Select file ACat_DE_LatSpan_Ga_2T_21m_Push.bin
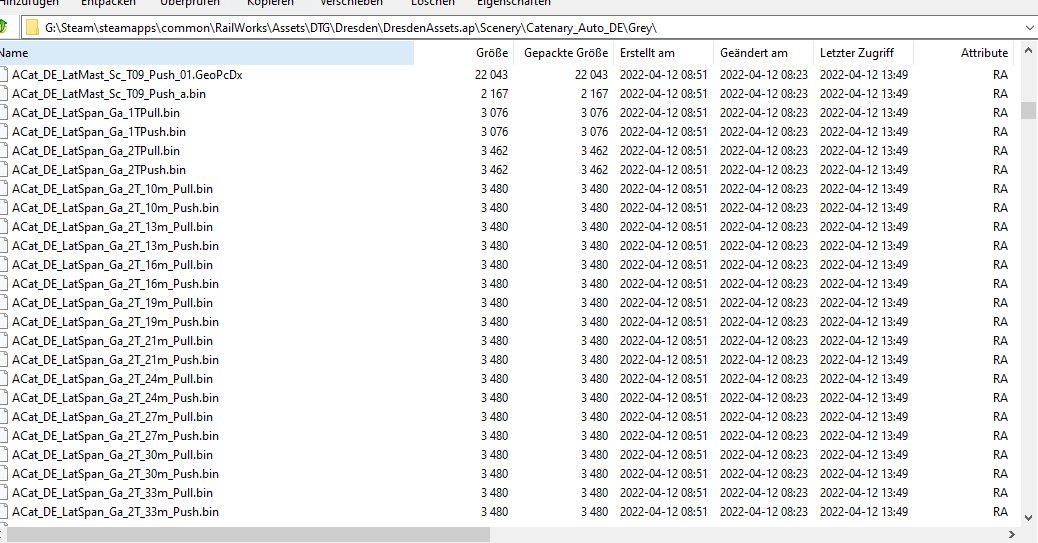This screenshot has width=1038, height=543. pyautogui.click(x=115, y=360)
